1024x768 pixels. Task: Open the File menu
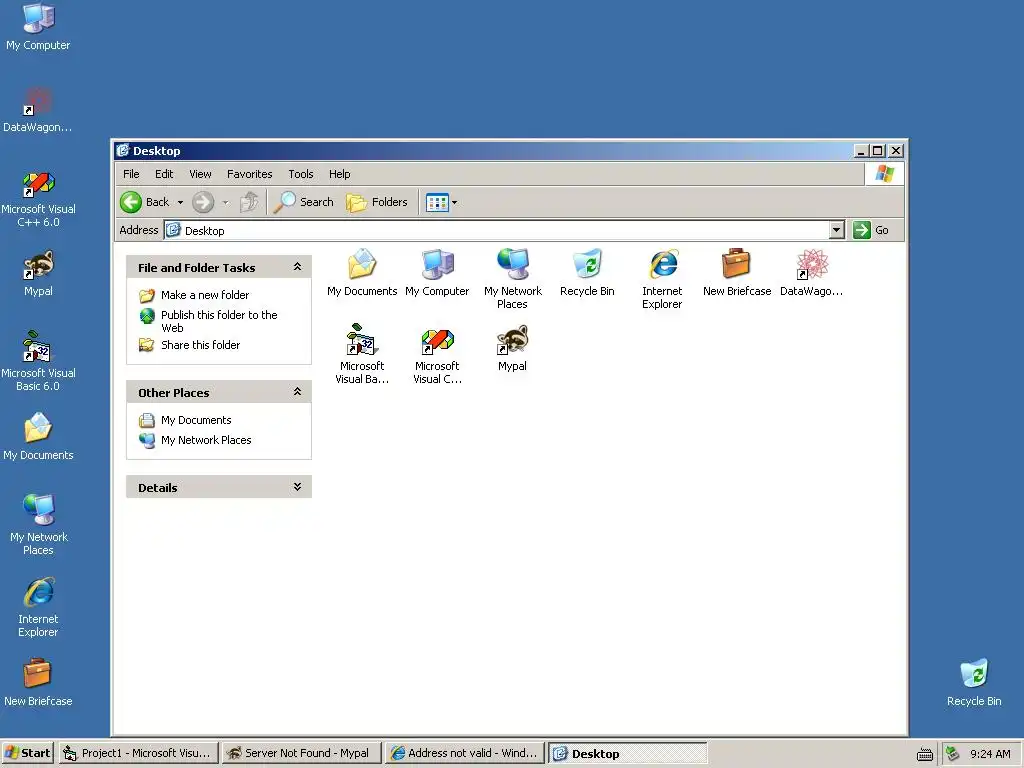click(x=131, y=174)
